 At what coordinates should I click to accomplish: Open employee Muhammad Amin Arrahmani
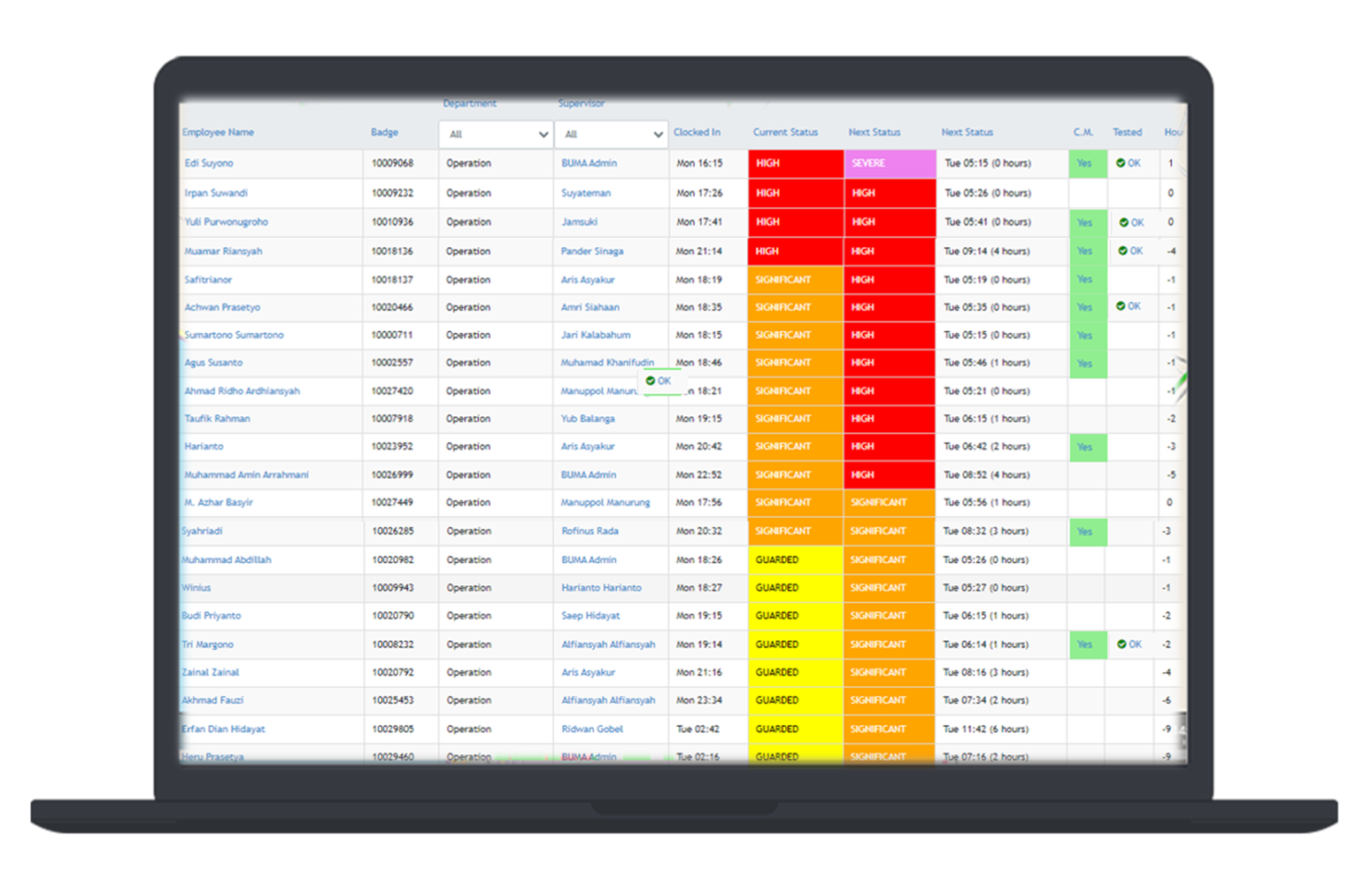tap(246, 475)
